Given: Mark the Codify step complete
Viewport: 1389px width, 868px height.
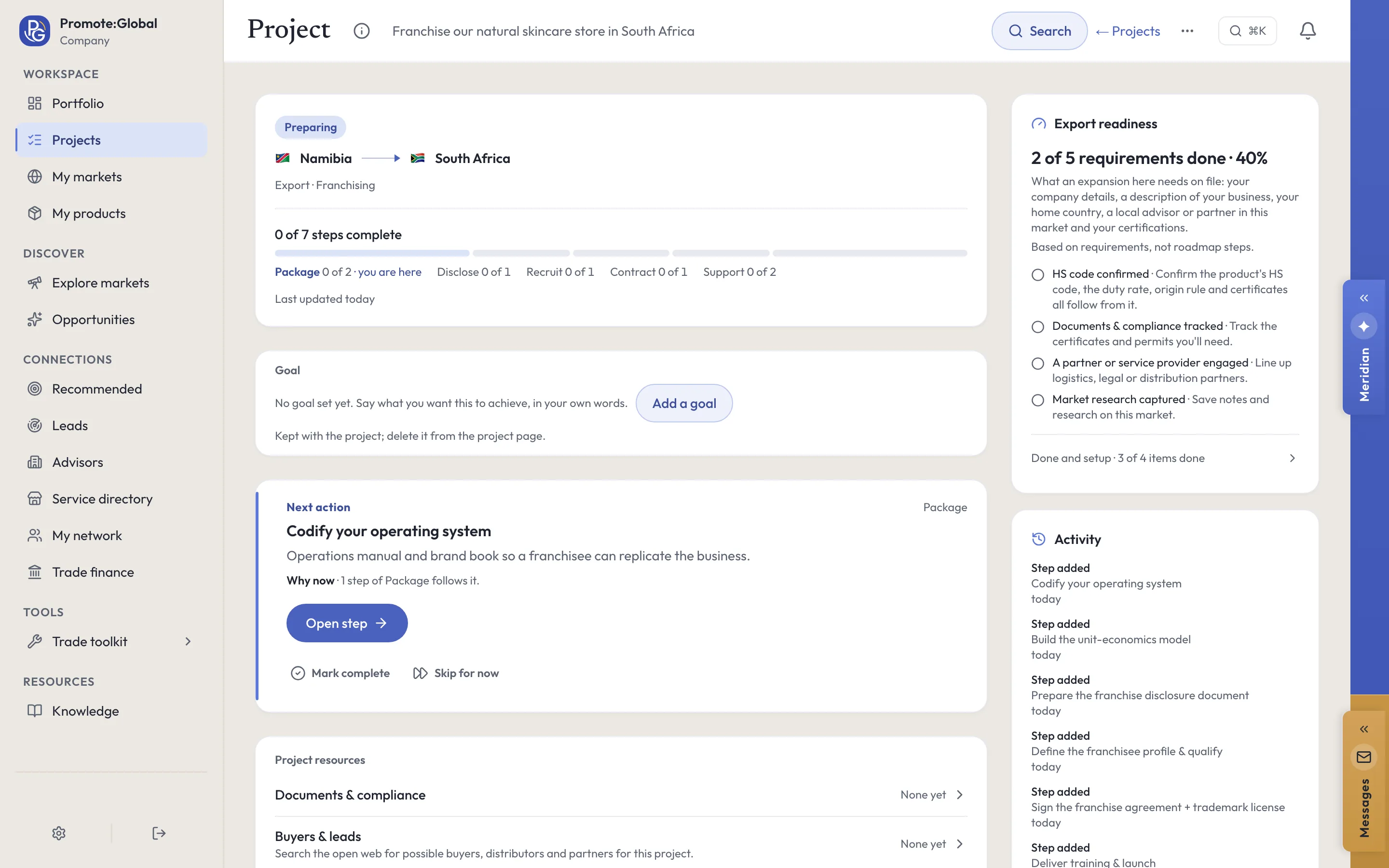Looking at the screenshot, I should tap(340, 673).
